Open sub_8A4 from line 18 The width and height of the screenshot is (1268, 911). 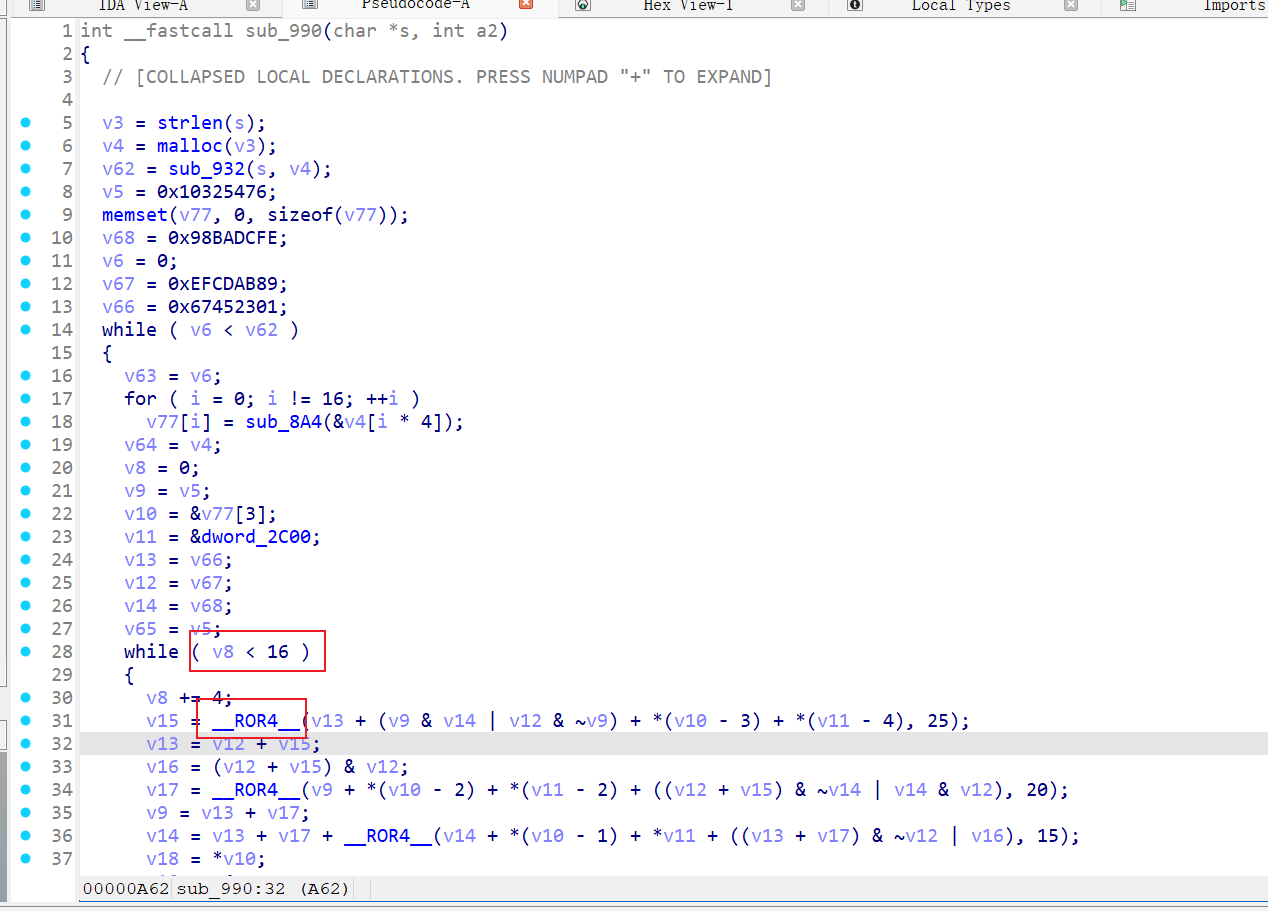(x=284, y=421)
